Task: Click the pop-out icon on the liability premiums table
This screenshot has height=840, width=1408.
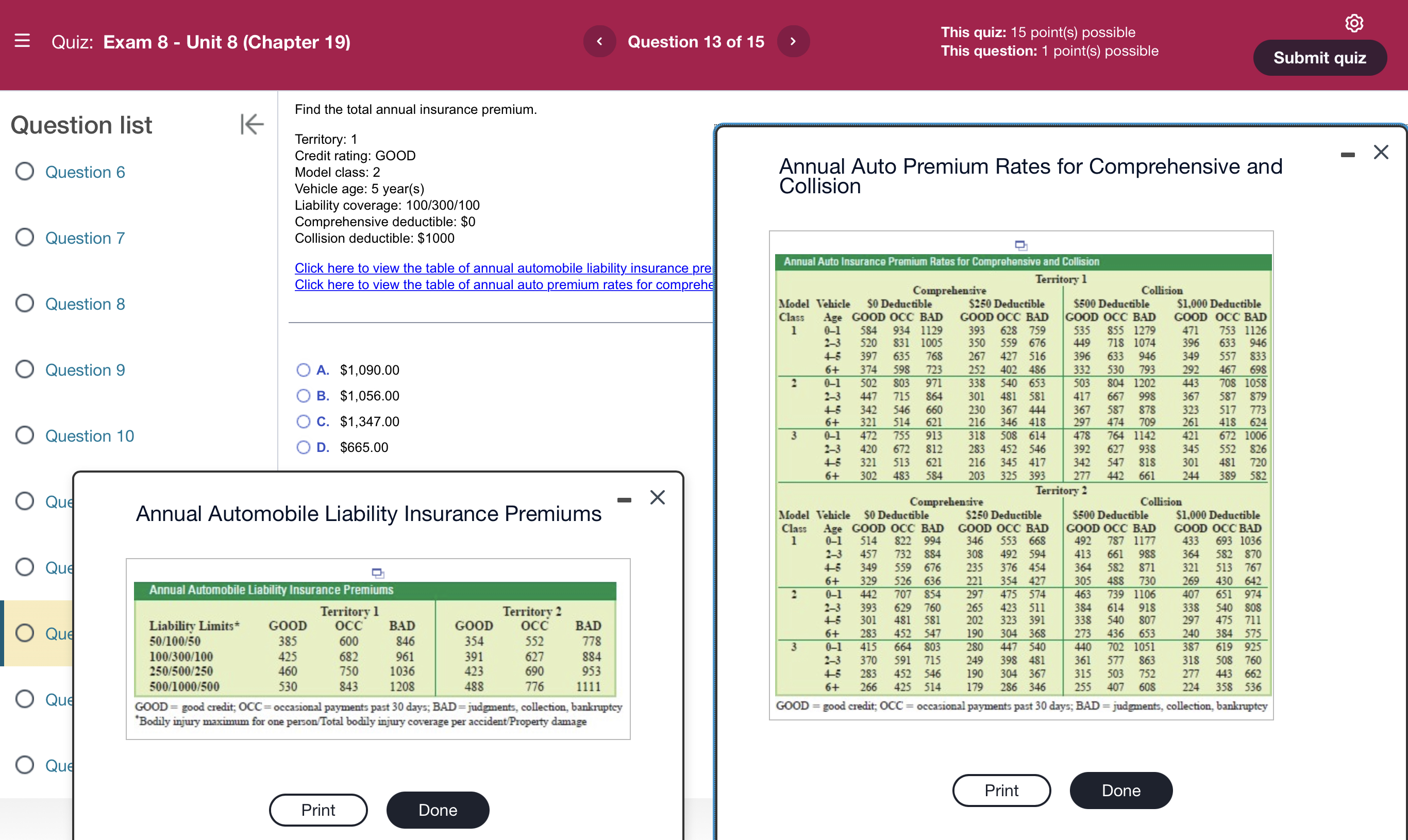Action: 377,573
